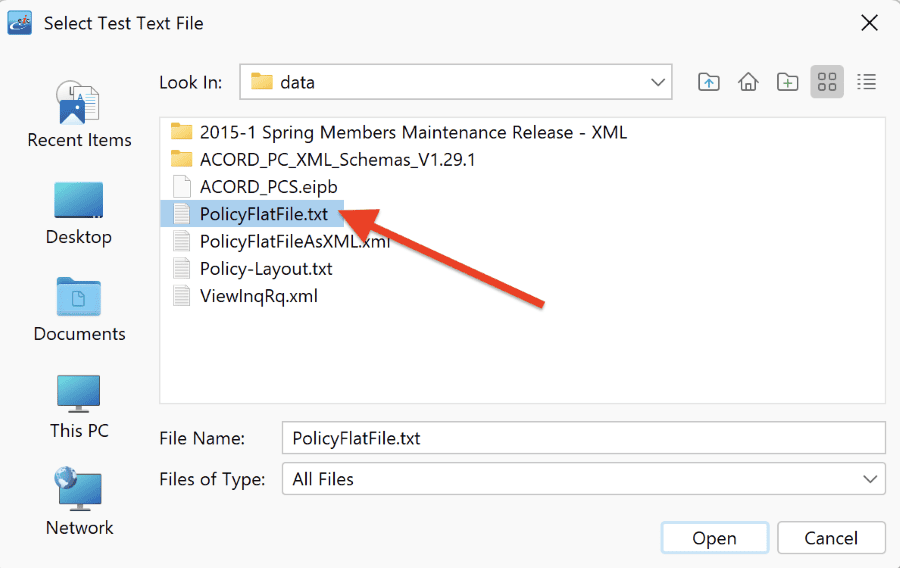Screen dimensions: 900x568
Task: Select the ACORD_PCS.eipb file
Action: click(254, 187)
